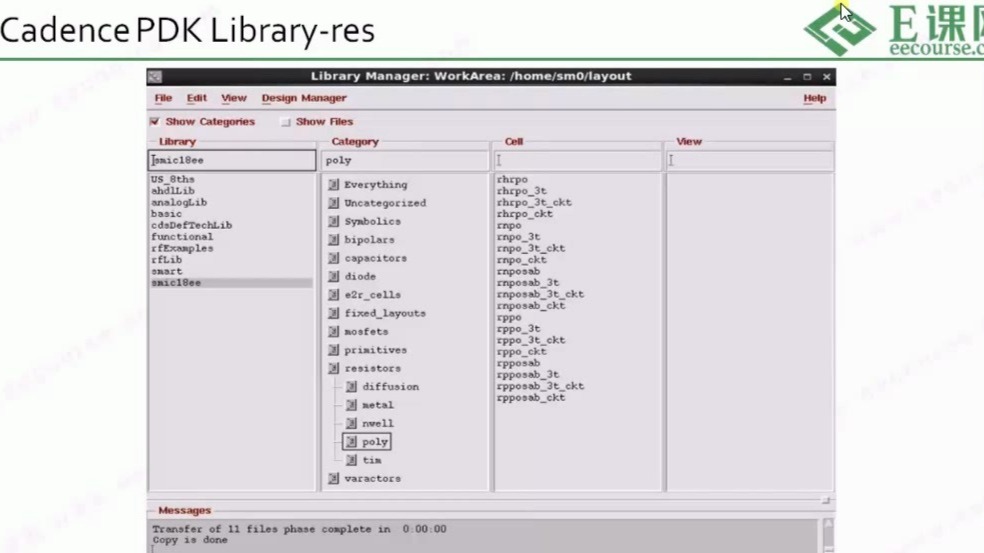Collapse the resistors category icon
Screen dimensions: 984x553
click(334, 368)
